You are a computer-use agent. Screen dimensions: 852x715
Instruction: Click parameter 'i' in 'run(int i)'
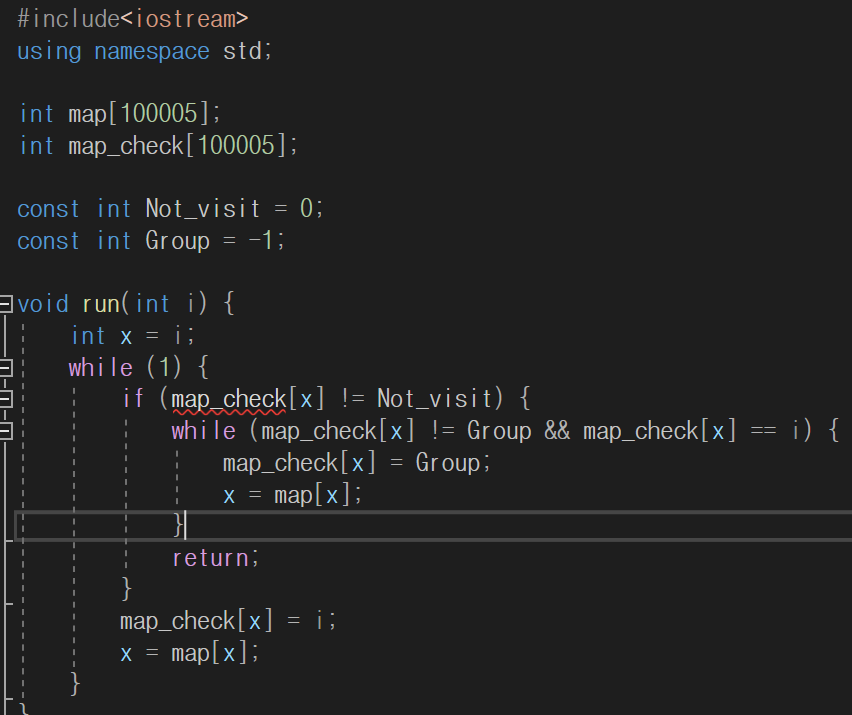point(190,304)
